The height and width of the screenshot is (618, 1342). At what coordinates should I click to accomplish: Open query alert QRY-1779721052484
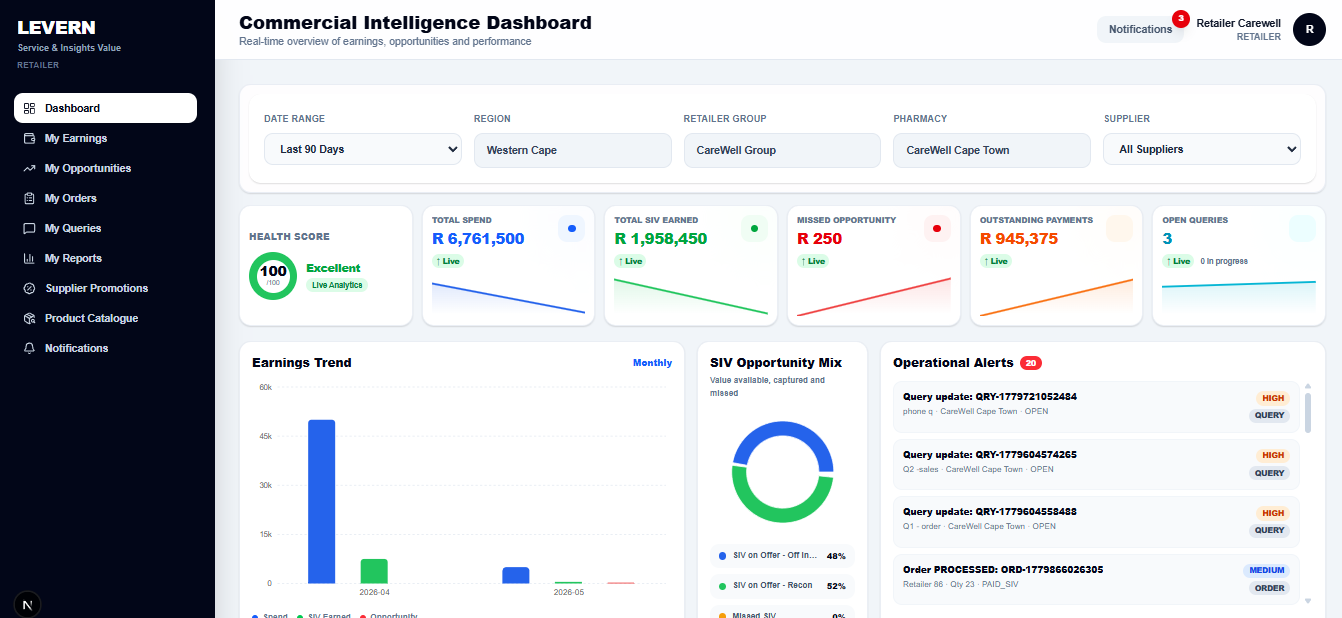point(1095,406)
